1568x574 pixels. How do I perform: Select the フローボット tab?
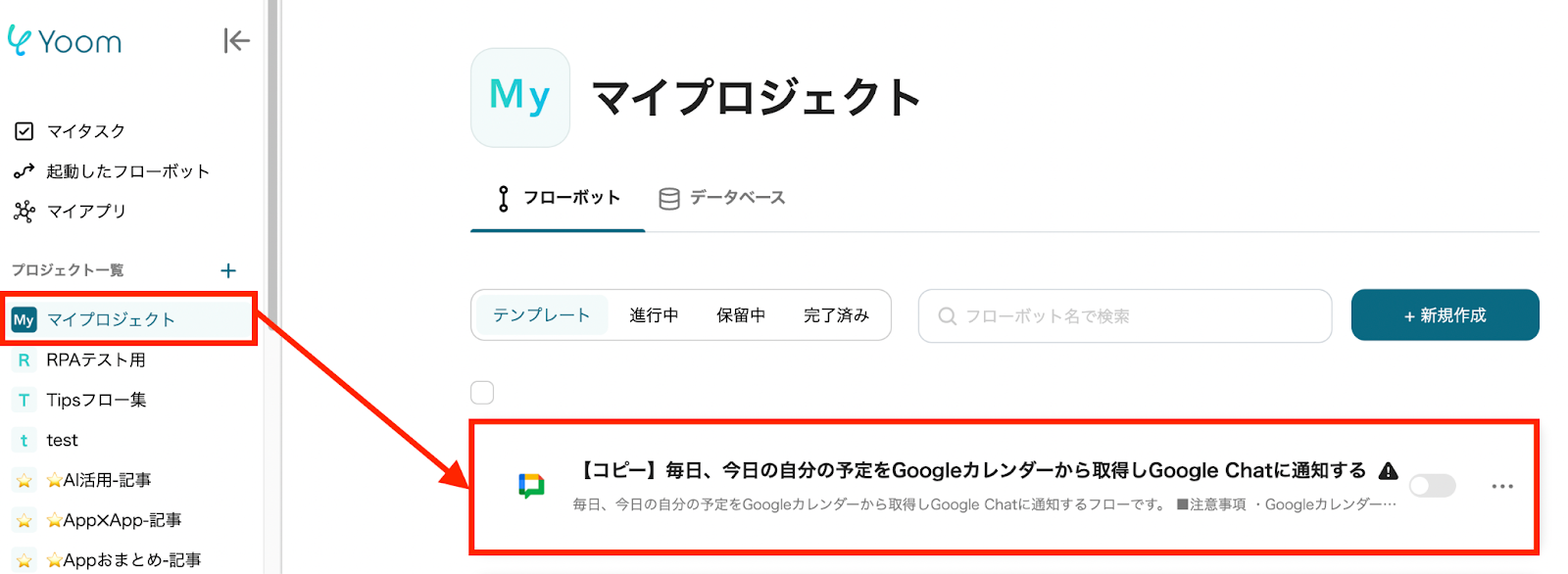(x=559, y=198)
